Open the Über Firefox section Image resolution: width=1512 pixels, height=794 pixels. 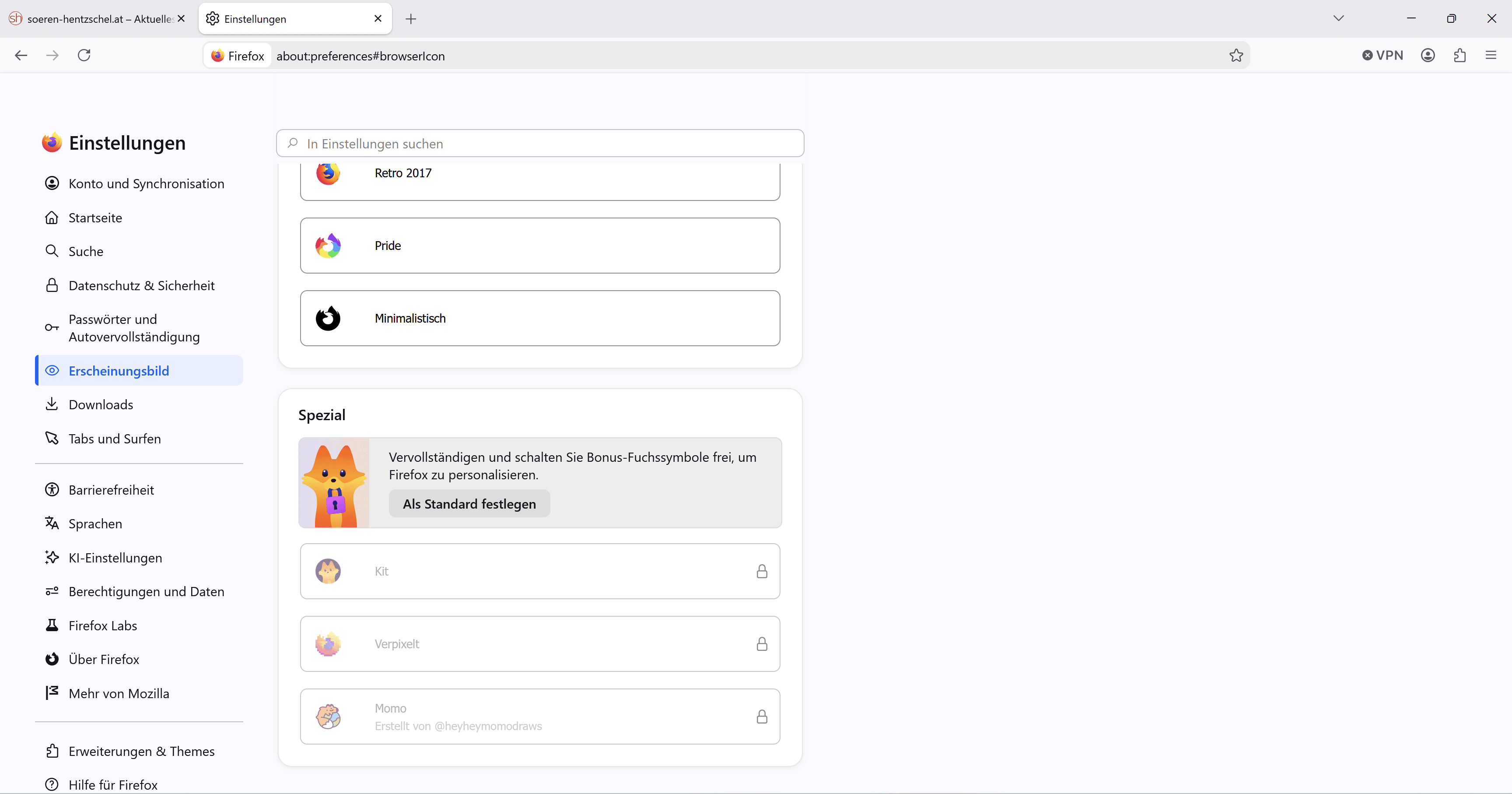tap(139, 659)
